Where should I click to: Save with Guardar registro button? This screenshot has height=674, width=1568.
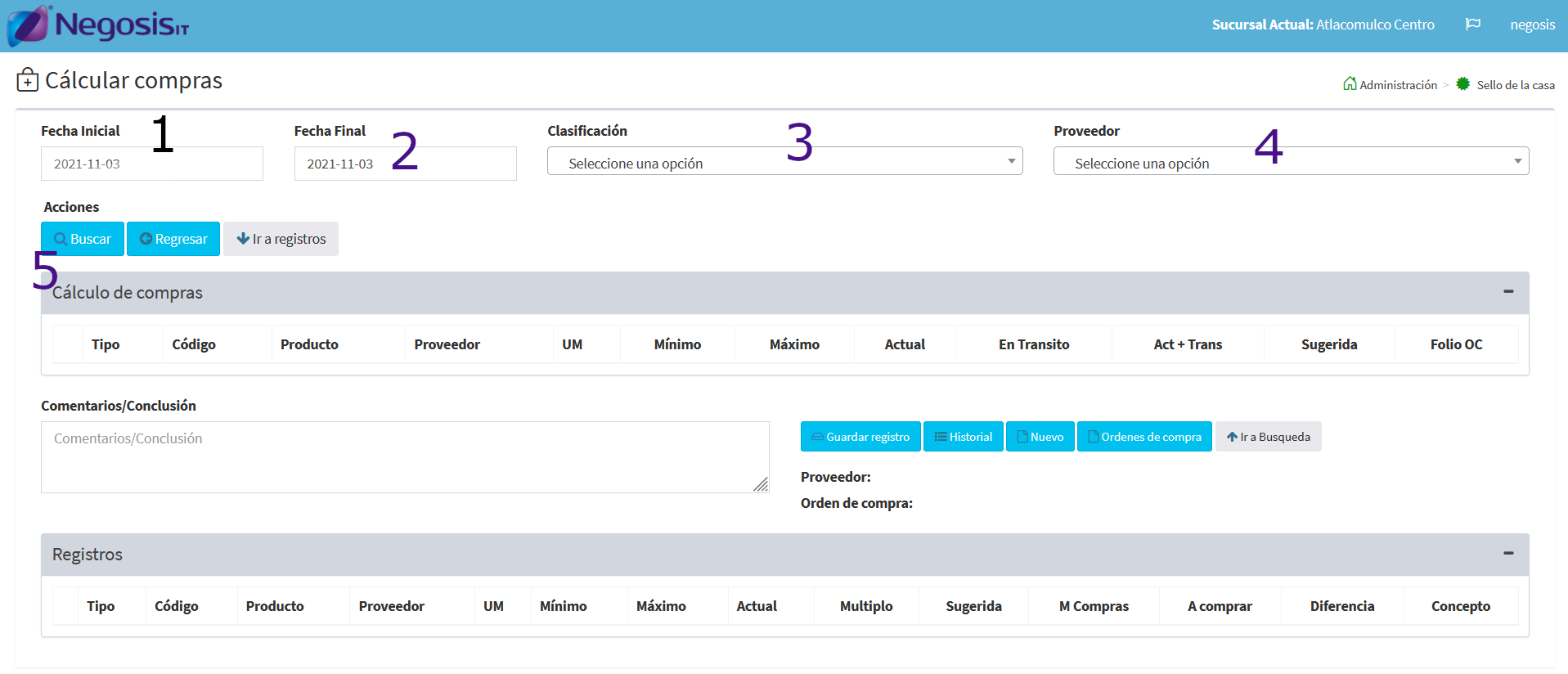coord(860,437)
